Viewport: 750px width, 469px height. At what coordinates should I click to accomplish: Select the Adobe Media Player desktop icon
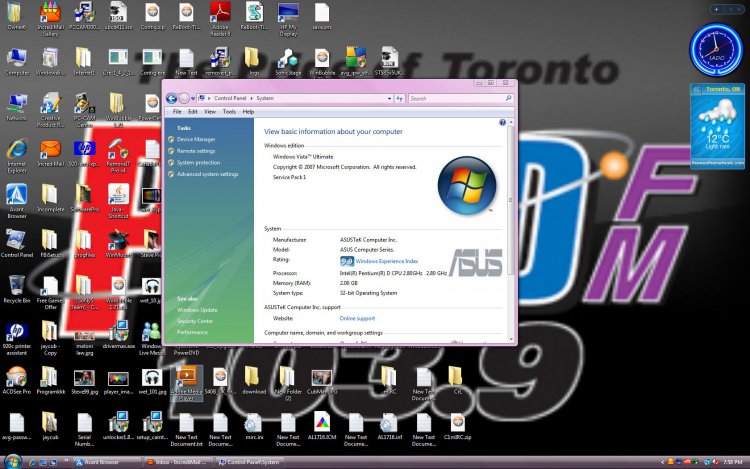click(186, 382)
